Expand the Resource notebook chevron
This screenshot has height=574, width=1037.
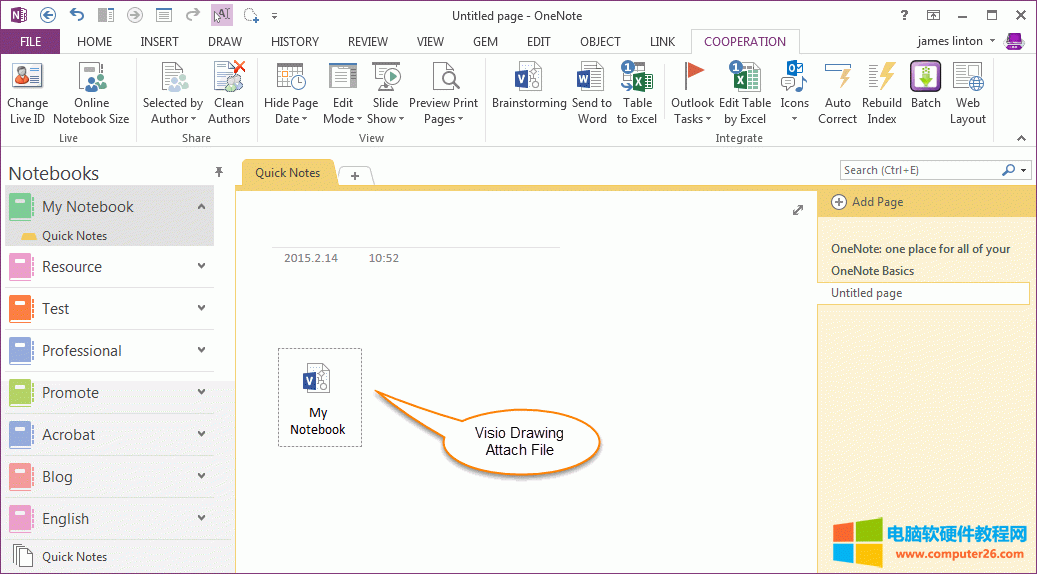pyautogui.click(x=202, y=266)
